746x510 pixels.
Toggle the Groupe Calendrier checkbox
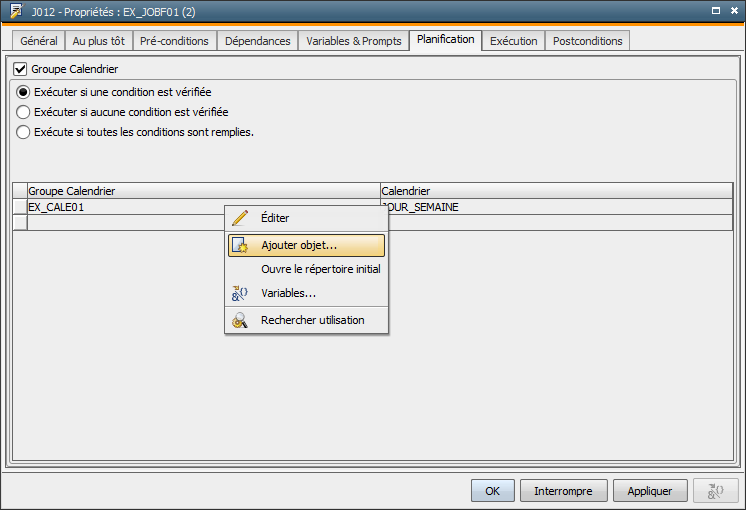(x=20, y=70)
